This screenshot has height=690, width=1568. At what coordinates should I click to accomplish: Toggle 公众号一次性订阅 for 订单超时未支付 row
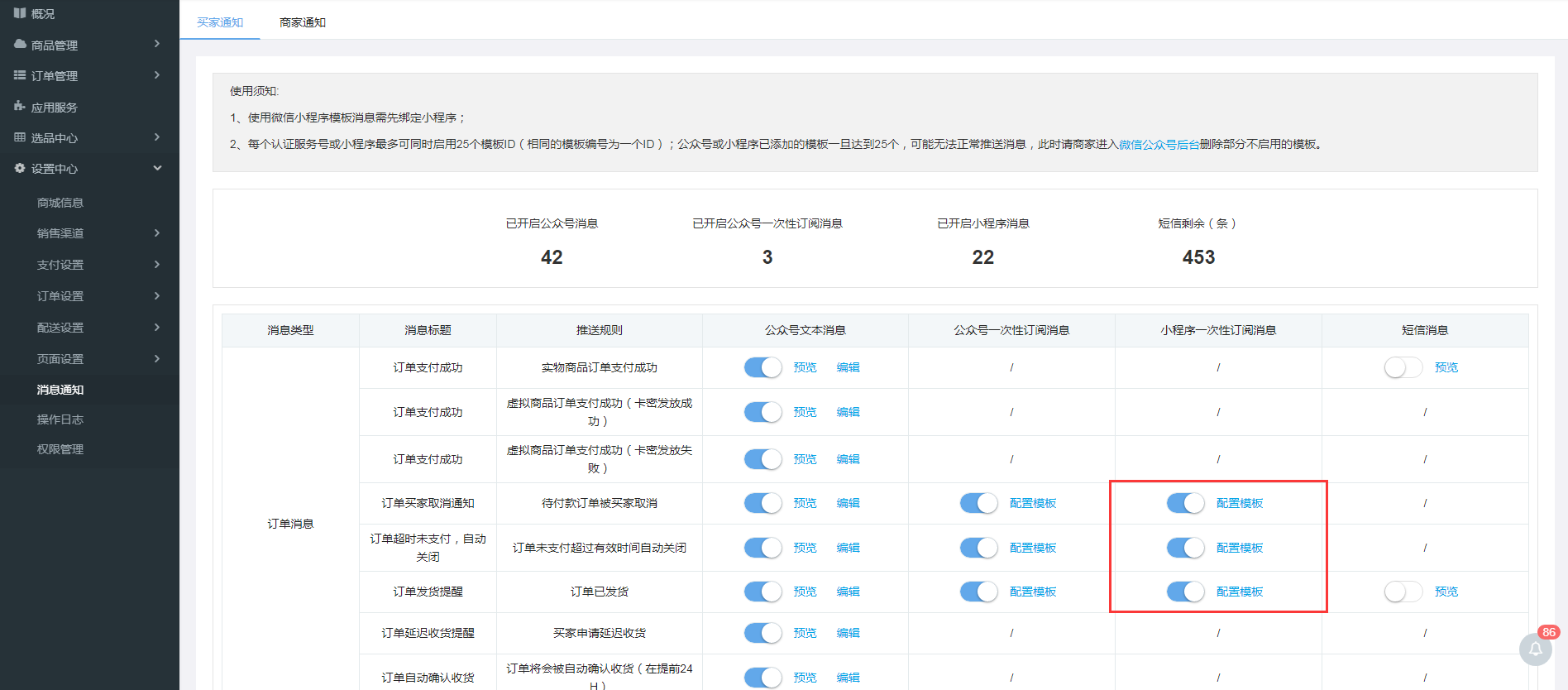click(979, 548)
